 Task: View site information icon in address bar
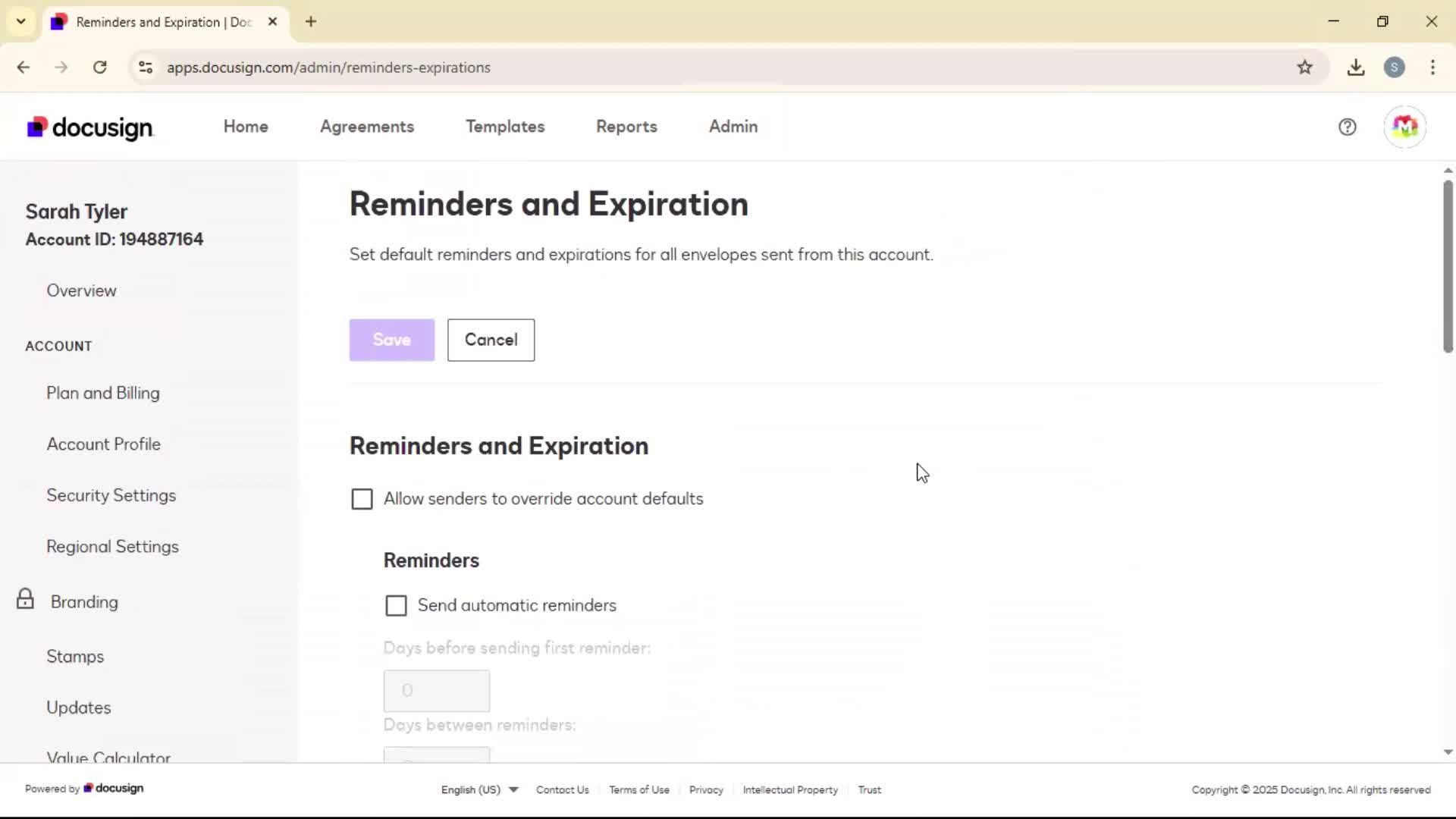tap(146, 67)
